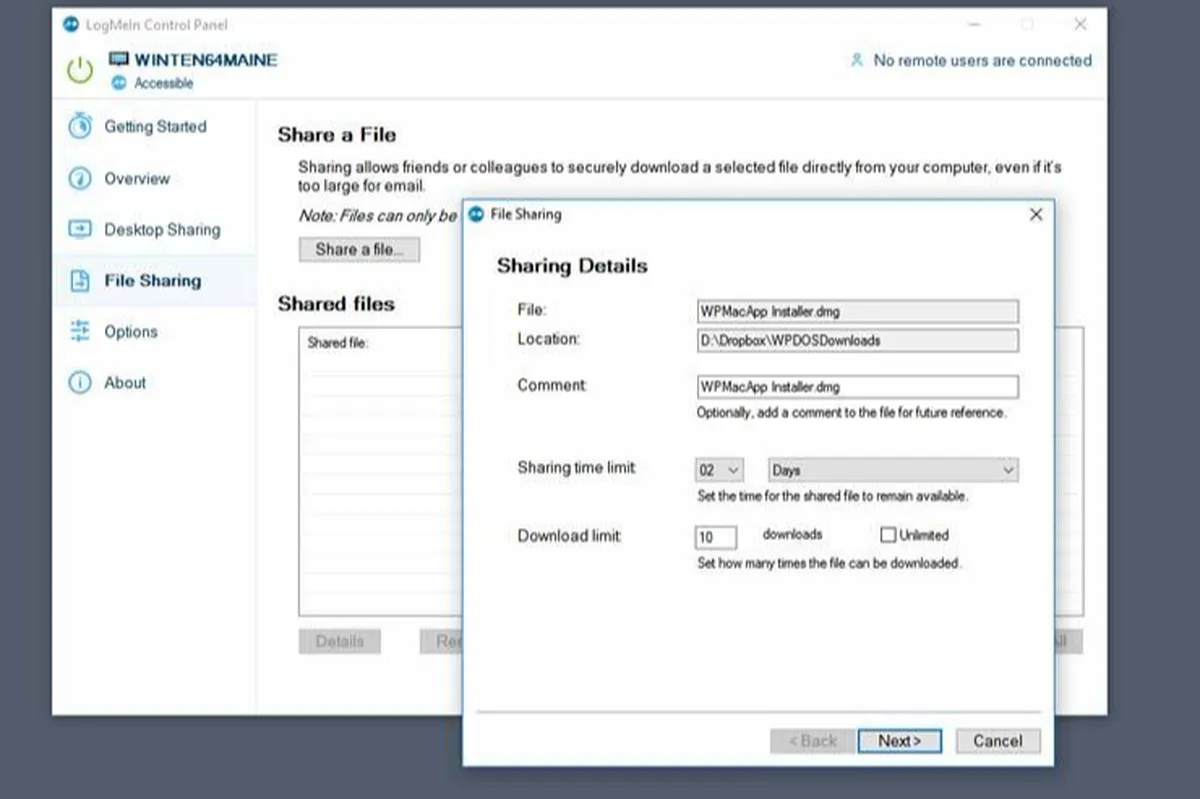Click the download limit number field
This screenshot has width=1200, height=799.
[x=715, y=537]
